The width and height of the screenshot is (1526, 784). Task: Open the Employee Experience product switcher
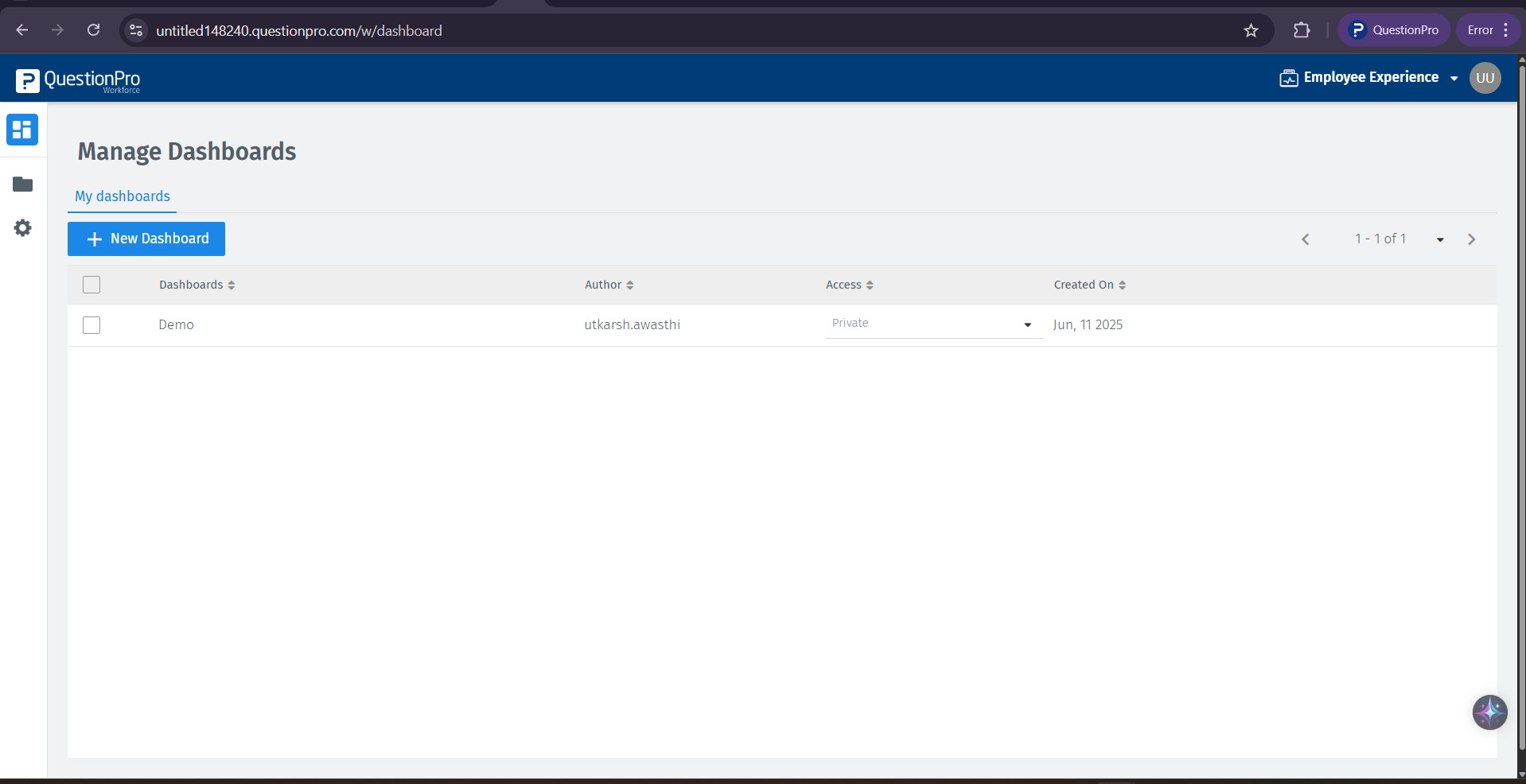[1368, 78]
